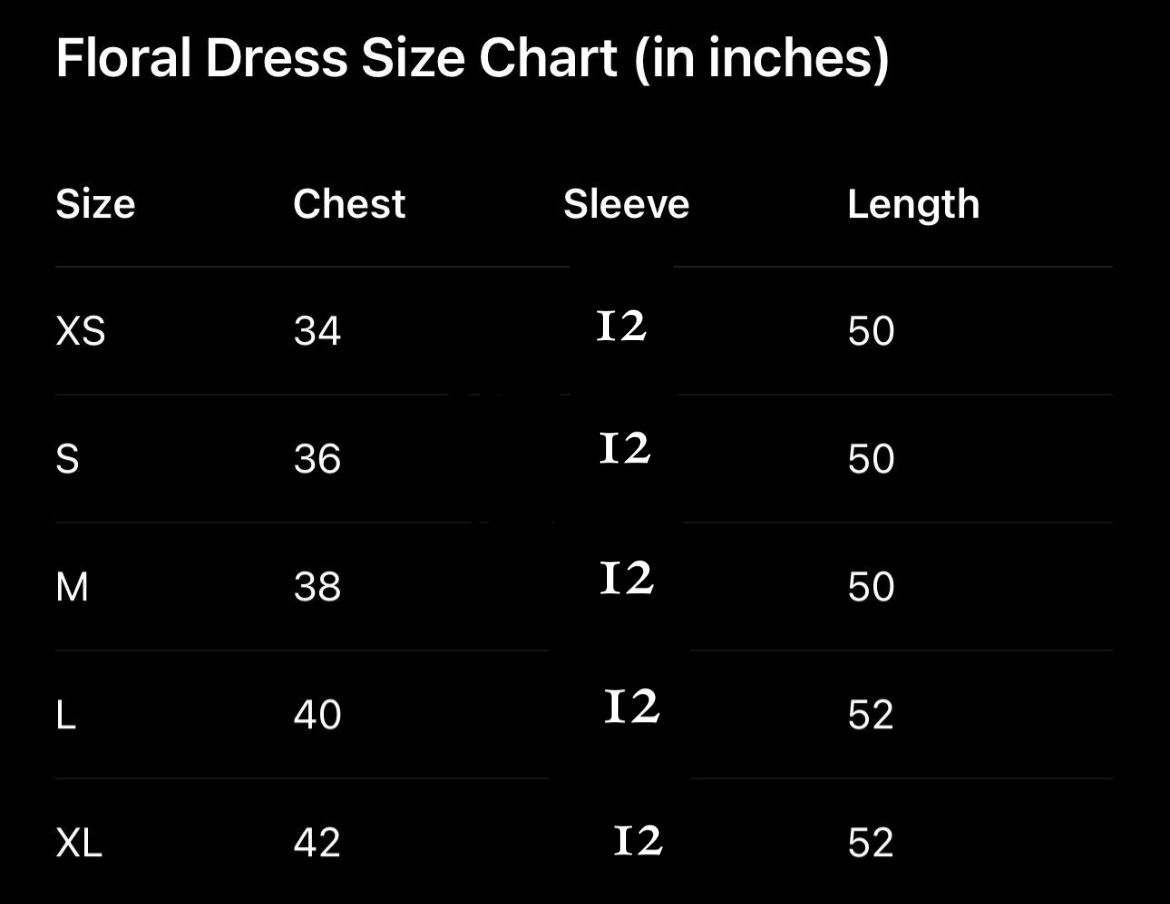
Task: Click the sleeve value in M row
Action: pyautogui.click(x=626, y=578)
